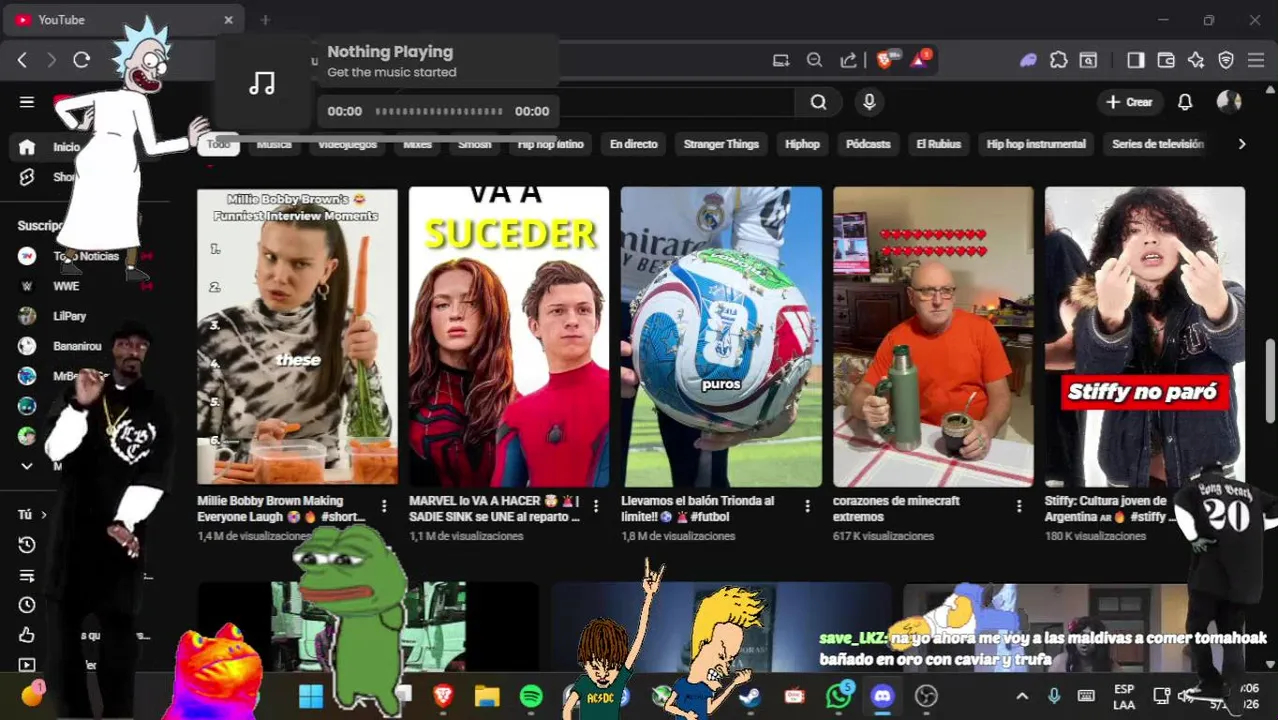
Task: Open File Explorer from the taskbar
Action: [487, 696]
